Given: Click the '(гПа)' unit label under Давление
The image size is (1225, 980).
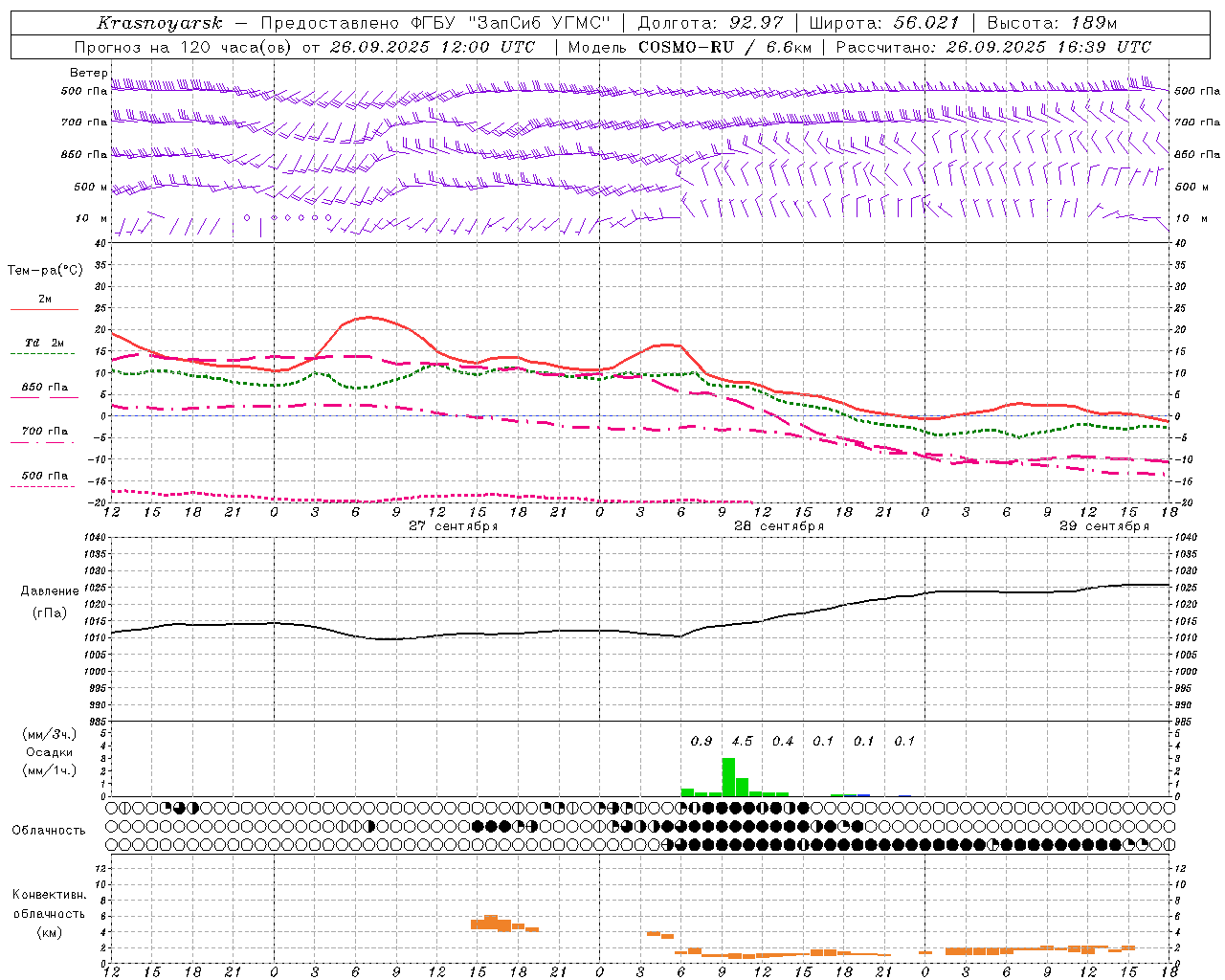Looking at the screenshot, I should (x=49, y=613).
